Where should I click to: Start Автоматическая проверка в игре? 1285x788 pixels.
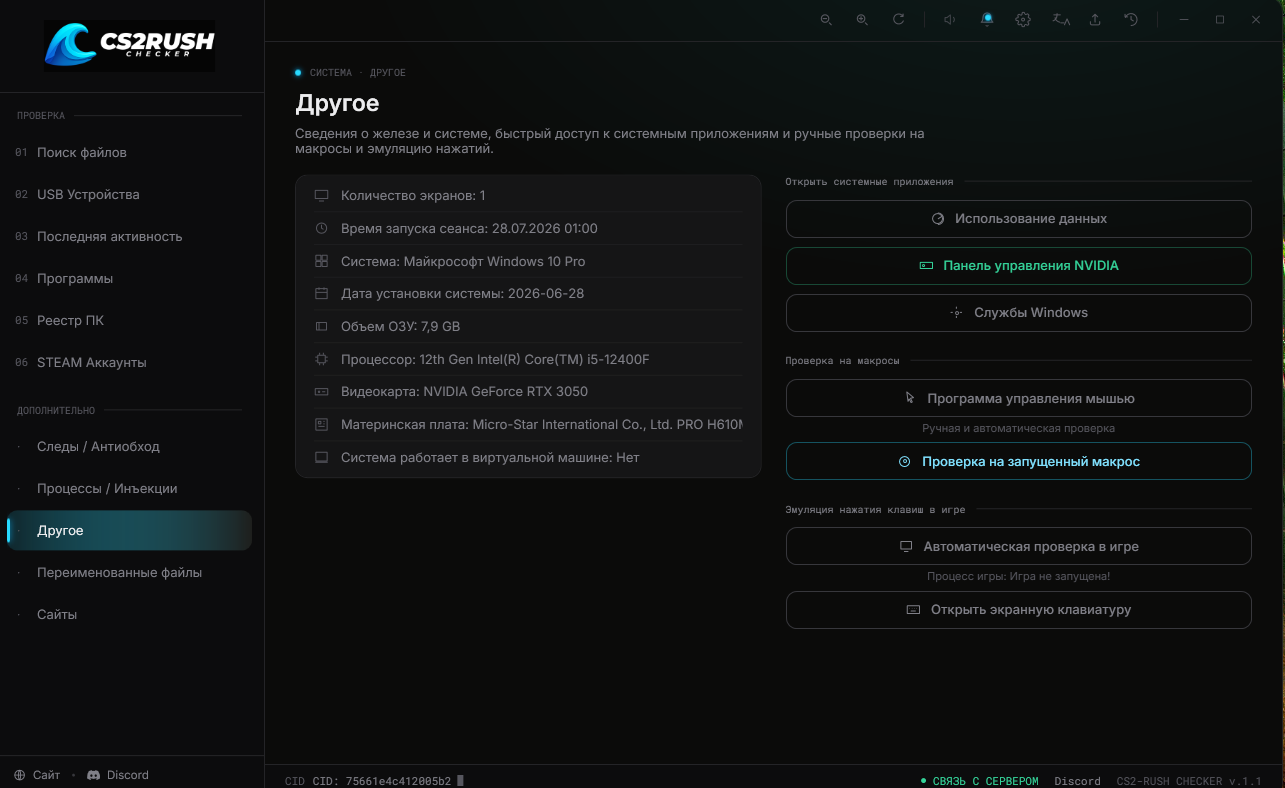pos(1019,547)
